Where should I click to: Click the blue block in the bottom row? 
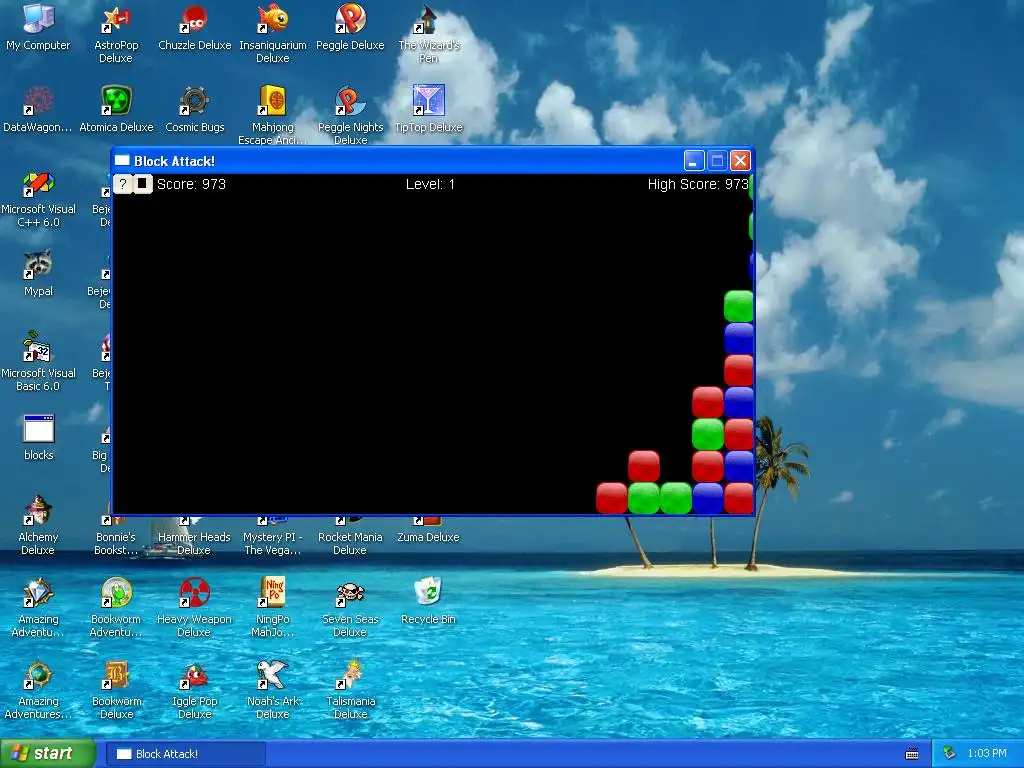point(707,498)
